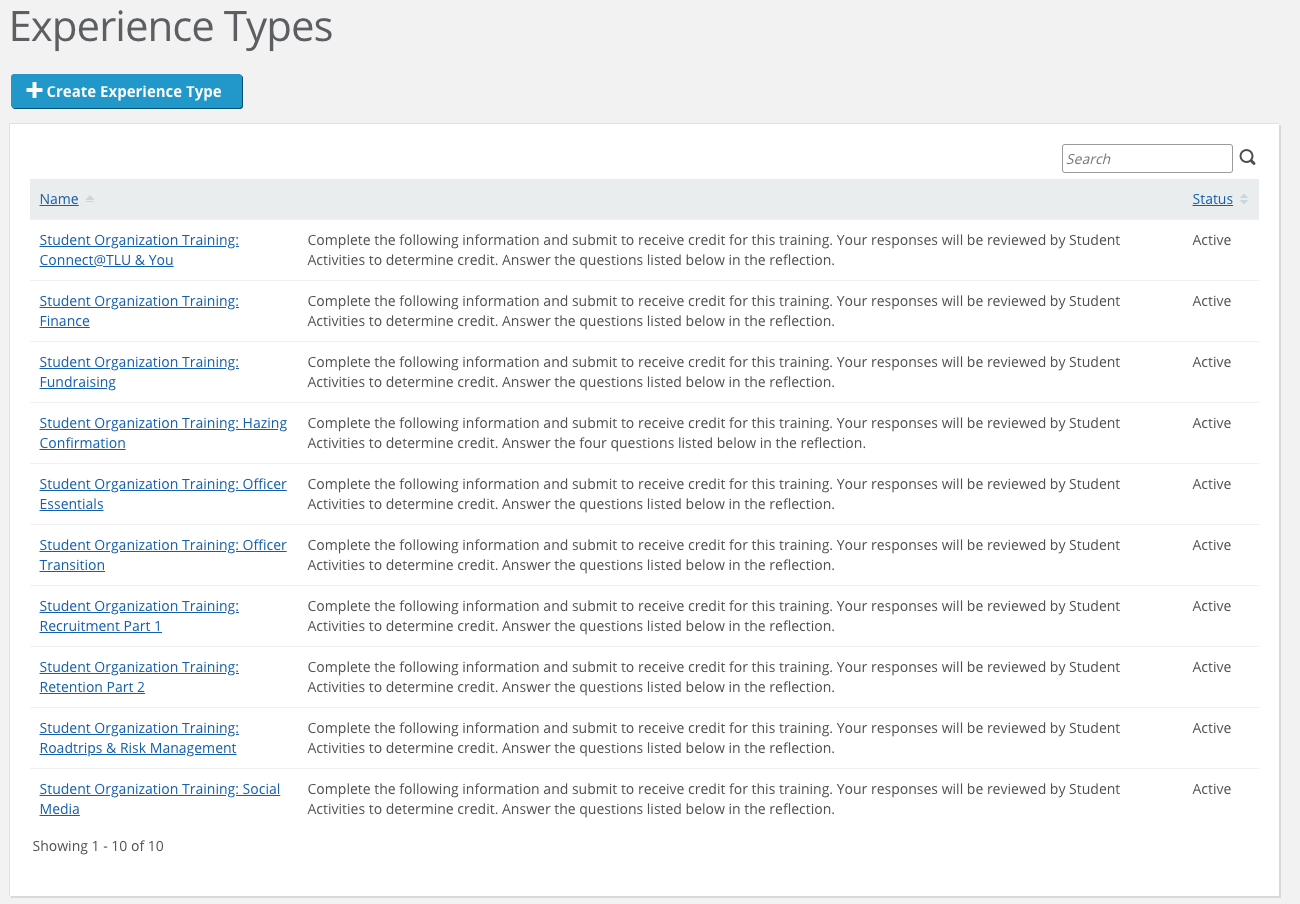1300x904 pixels.
Task: Click the description text in the Roadtrips row
Action: coord(714,738)
